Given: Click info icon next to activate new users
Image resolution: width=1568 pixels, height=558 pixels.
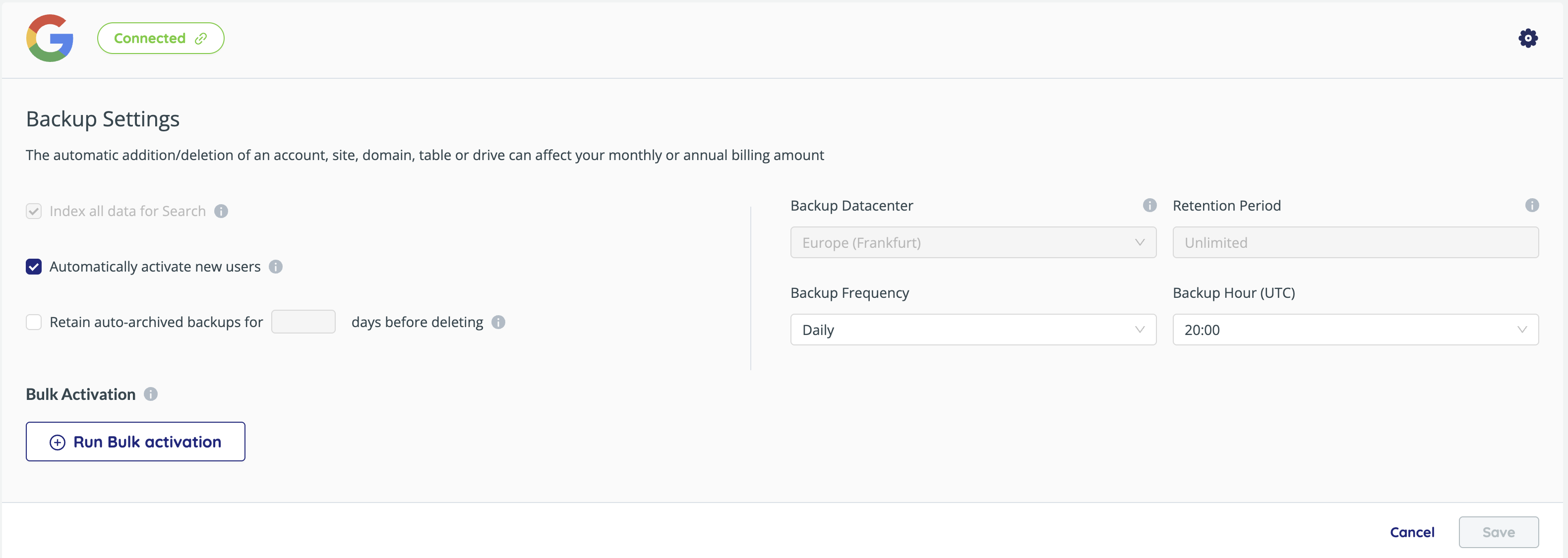Looking at the screenshot, I should click(276, 267).
